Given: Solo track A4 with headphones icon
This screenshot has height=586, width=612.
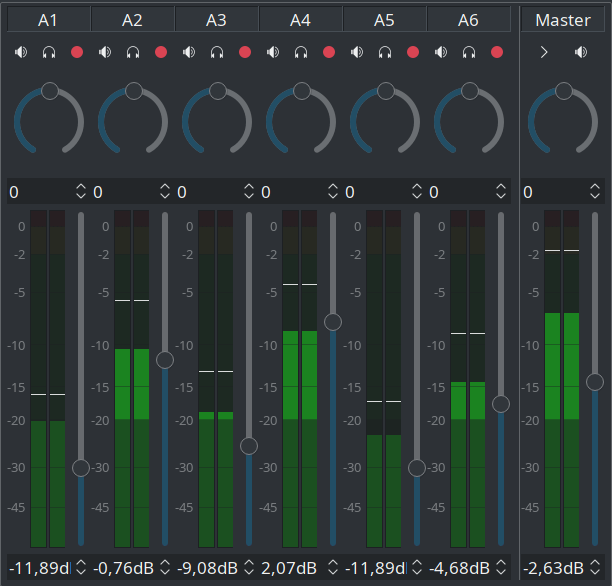Looking at the screenshot, I should point(301,52).
